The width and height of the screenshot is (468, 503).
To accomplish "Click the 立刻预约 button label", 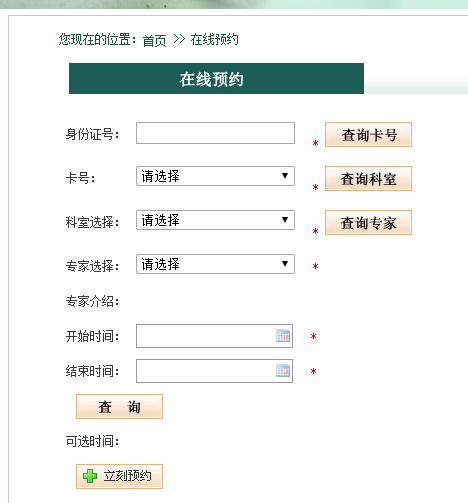I will pos(127,476).
